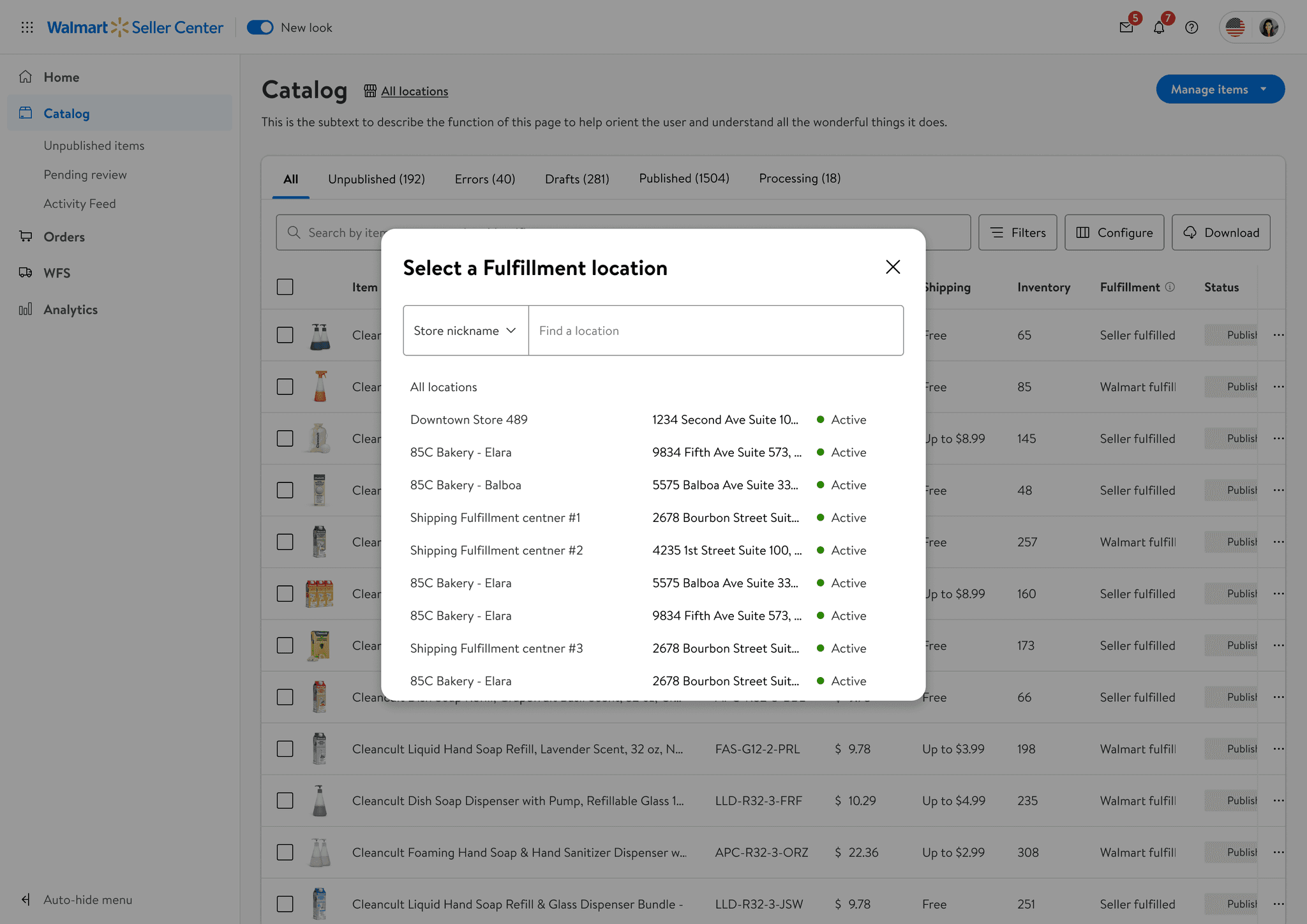Click the Auto-hide menu collapse icon
Image resolution: width=1307 pixels, height=924 pixels.
[26, 900]
